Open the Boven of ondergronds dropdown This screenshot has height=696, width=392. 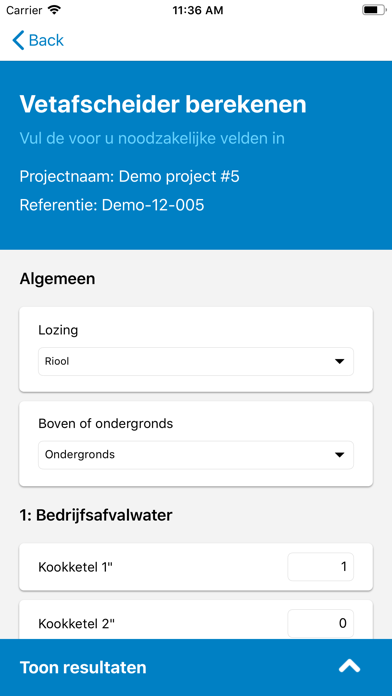[x=196, y=455]
